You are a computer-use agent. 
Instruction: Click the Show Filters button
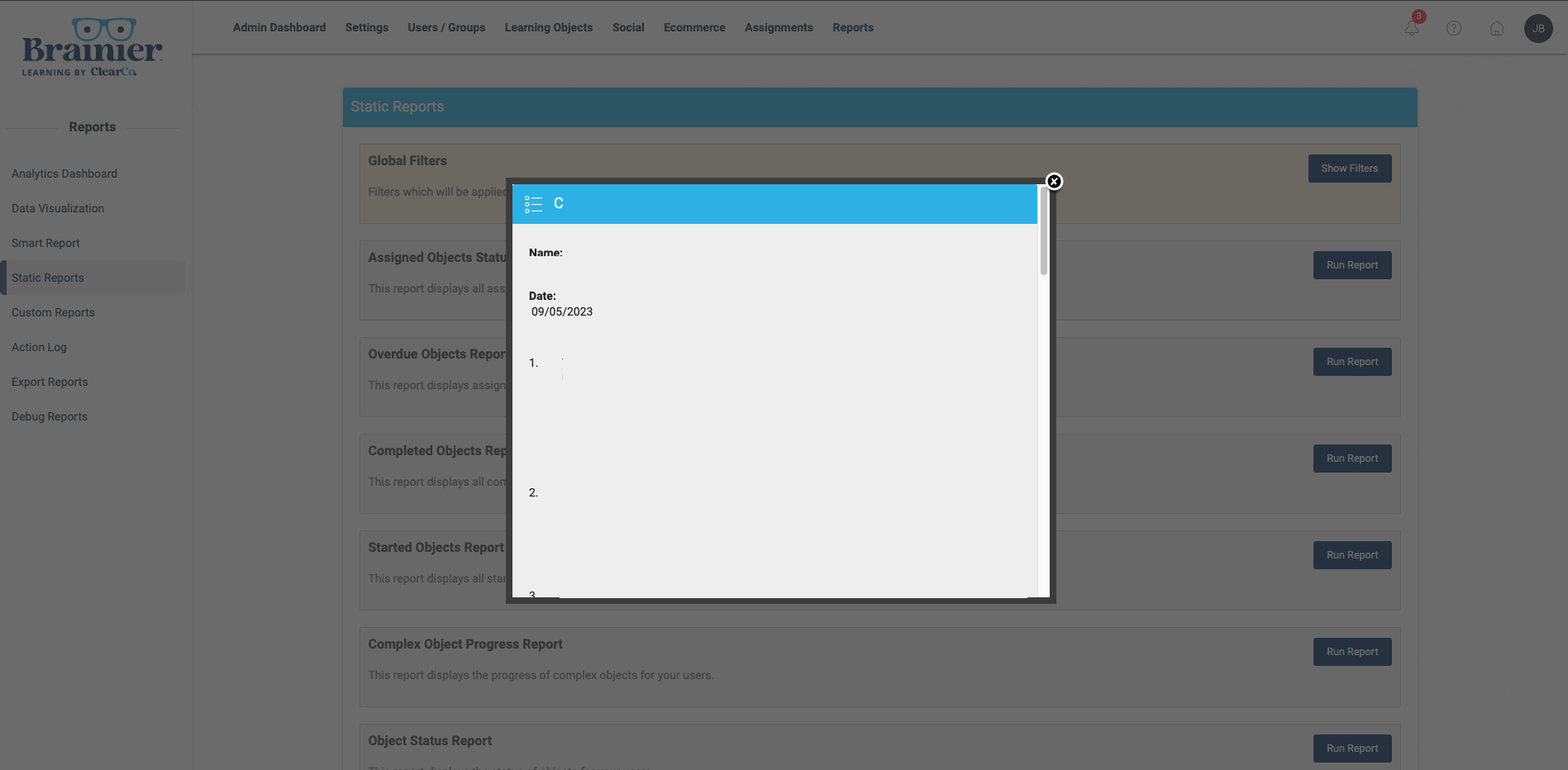(1350, 169)
